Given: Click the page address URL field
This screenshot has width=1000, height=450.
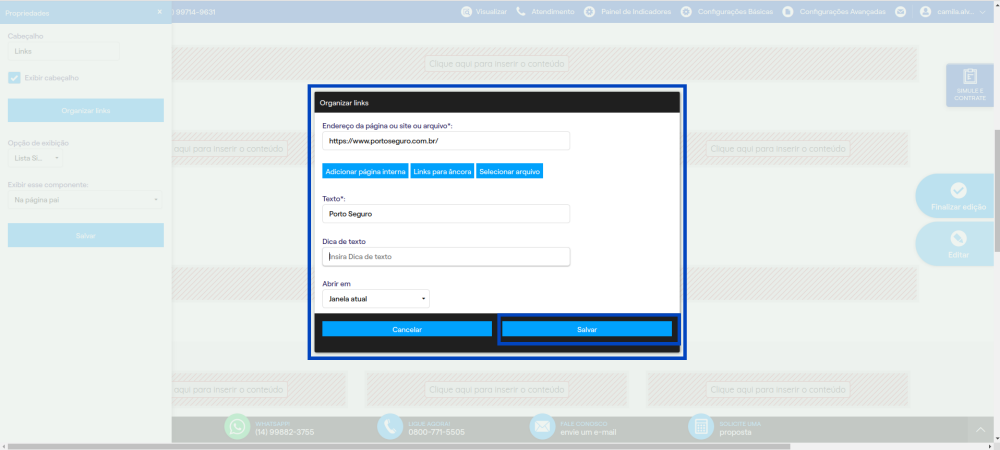Looking at the screenshot, I should [x=446, y=141].
